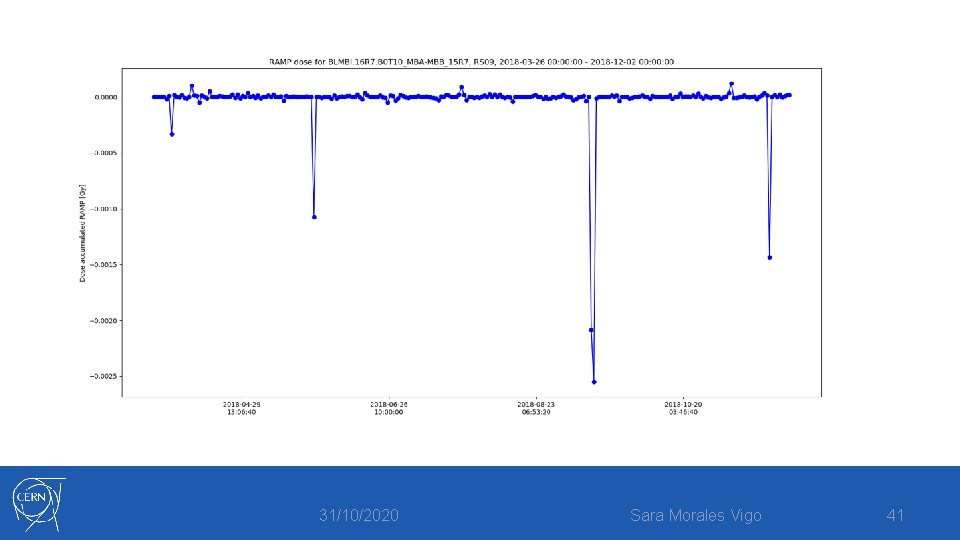Image resolution: width=960 pixels, height=540 pixels.
Task: Click the 2018-06-26 x-axis tick label
Action: click(x=389, y=408)
